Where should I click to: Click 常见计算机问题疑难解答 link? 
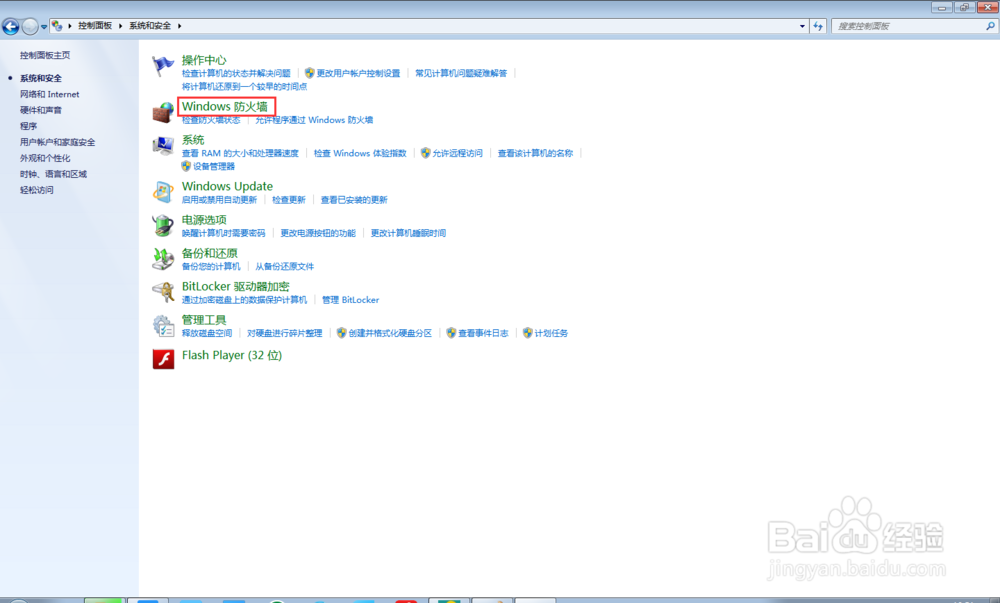click(x=461, y=73)
